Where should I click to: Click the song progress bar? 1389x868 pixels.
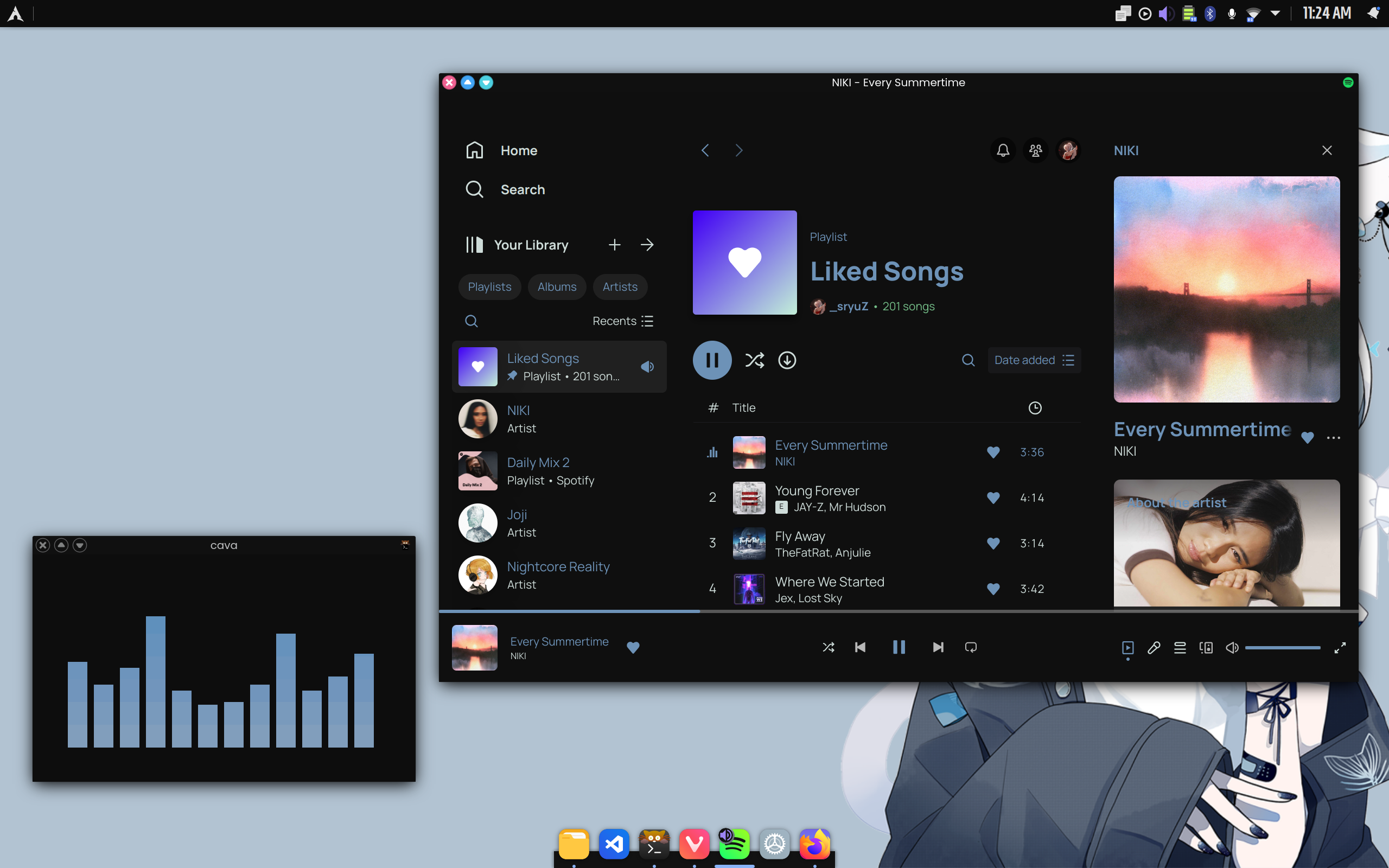tap(899, 611)
